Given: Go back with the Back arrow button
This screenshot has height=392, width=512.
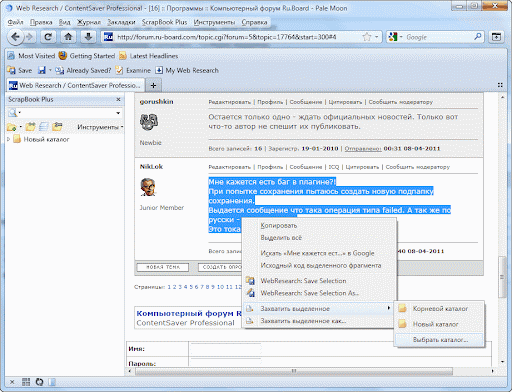Looking at the screenshot, I should pyautogui.click(x=15, y=37).
